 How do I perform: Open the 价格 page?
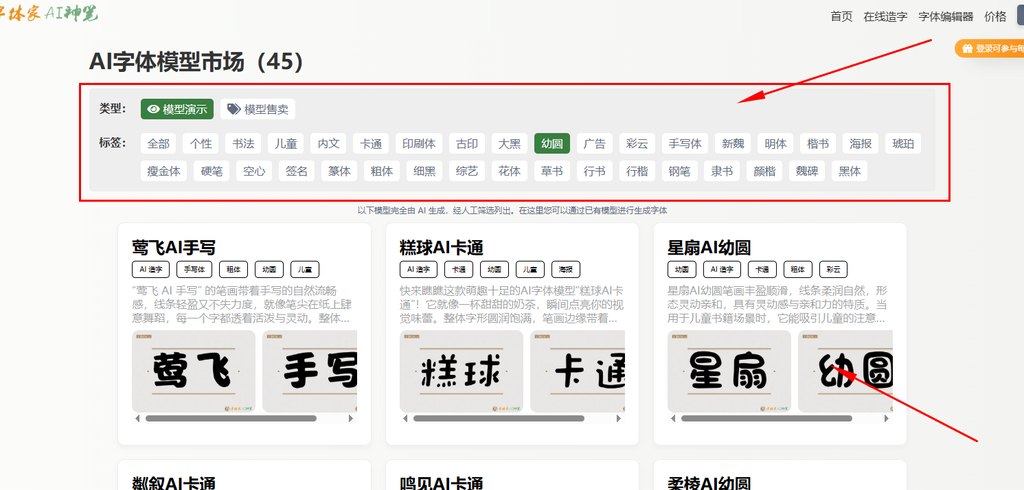click(x=995, y=17)
